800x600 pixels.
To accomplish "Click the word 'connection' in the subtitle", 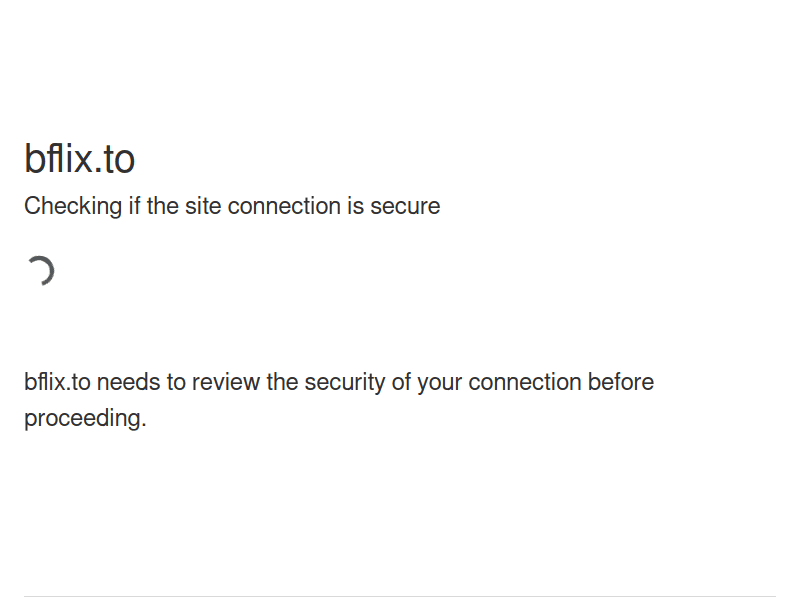I will click(x=284, y=207).
